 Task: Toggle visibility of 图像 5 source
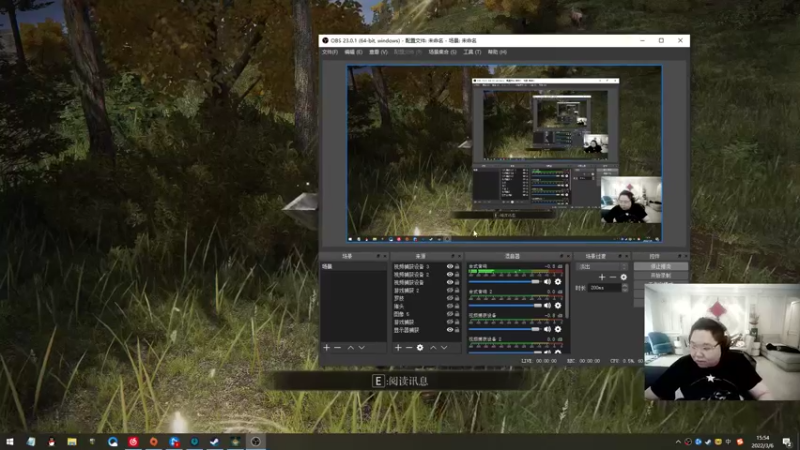pyautogui.click(x=449, y=314)
